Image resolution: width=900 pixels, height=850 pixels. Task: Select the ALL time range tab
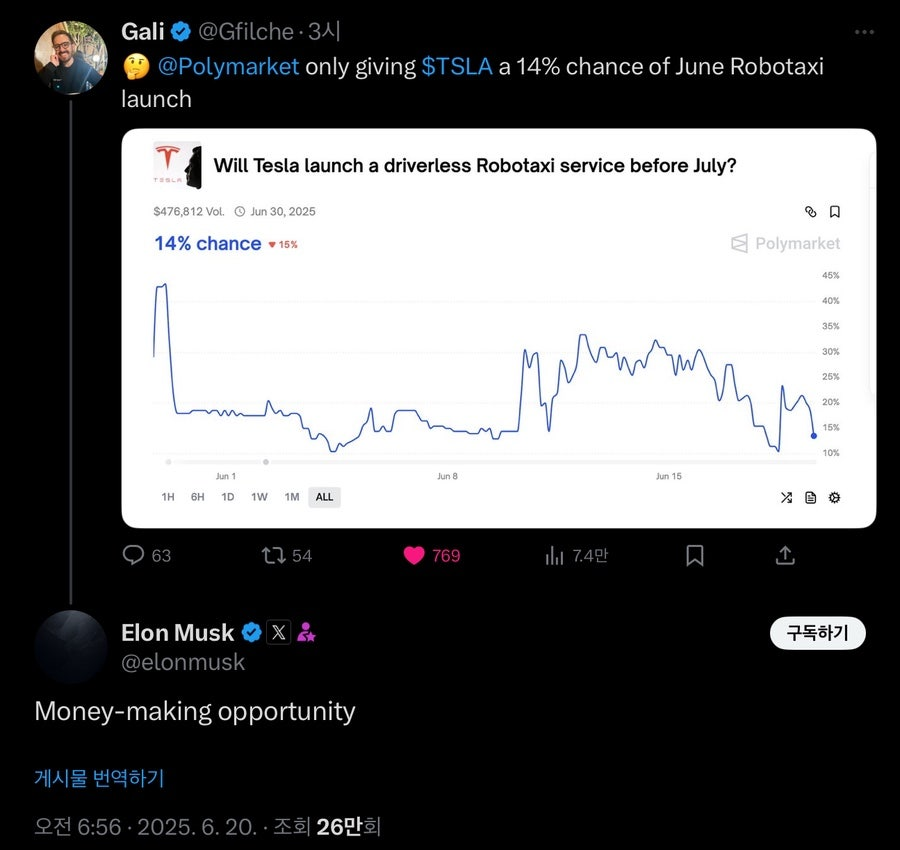324,497
